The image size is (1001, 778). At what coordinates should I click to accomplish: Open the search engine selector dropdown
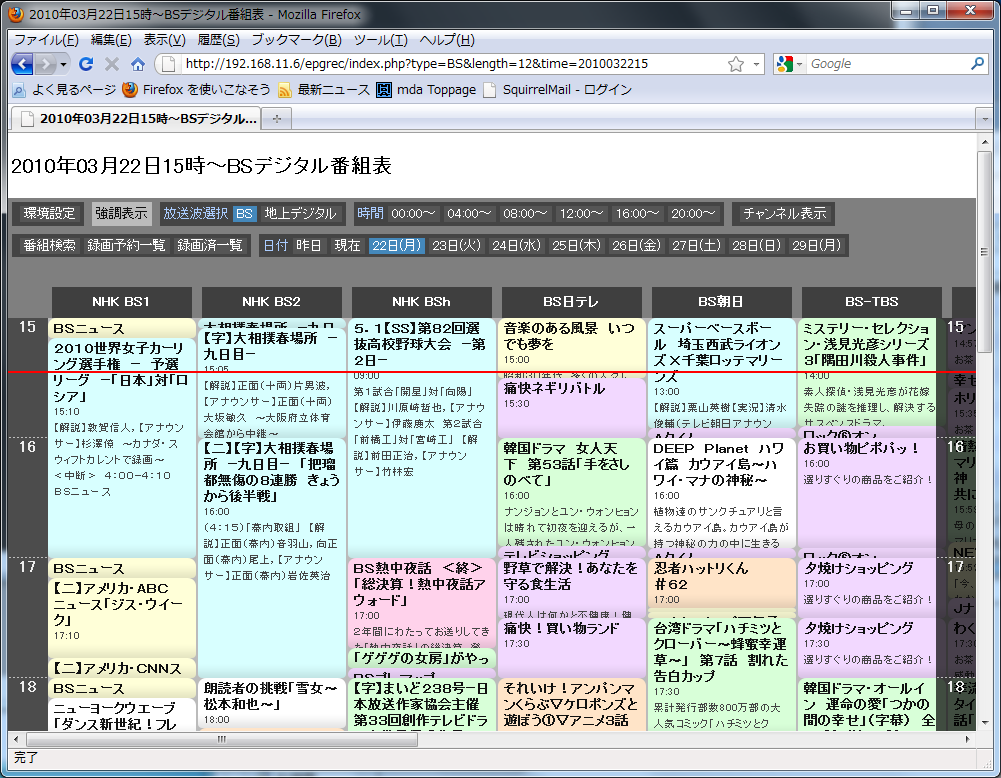point(799,64)
